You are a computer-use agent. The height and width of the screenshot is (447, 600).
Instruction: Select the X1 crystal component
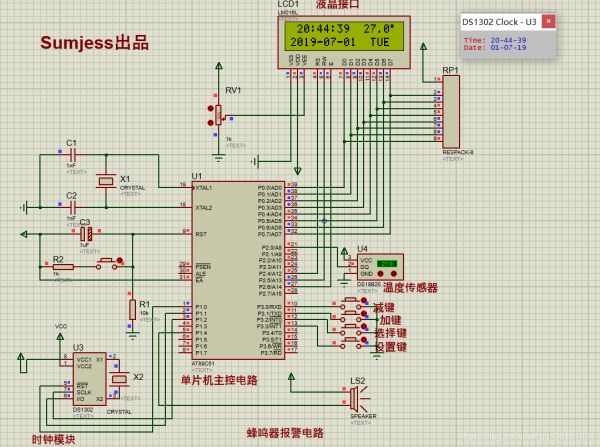pyautogui.click(x=106, y=181)
